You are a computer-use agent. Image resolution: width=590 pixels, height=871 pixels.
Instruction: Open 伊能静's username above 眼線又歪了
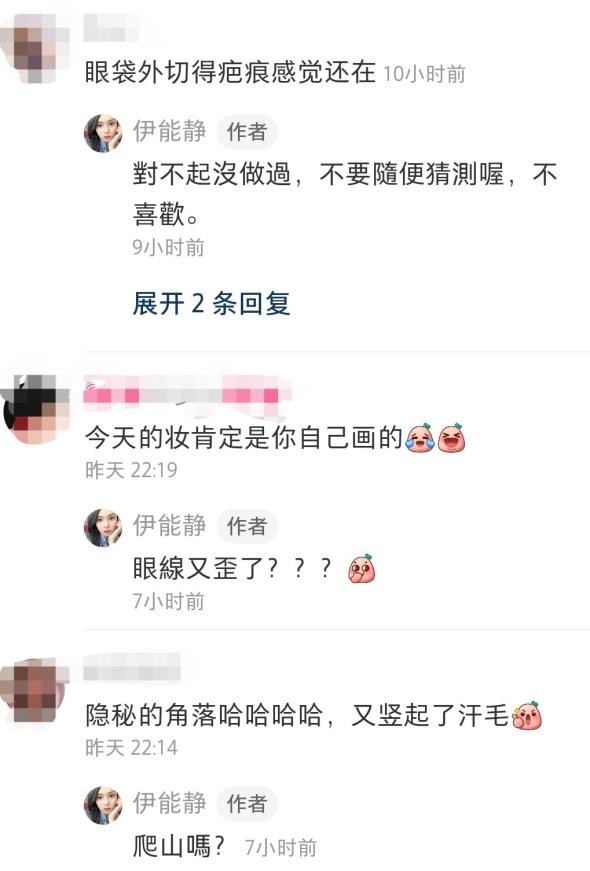coord(169,525)
